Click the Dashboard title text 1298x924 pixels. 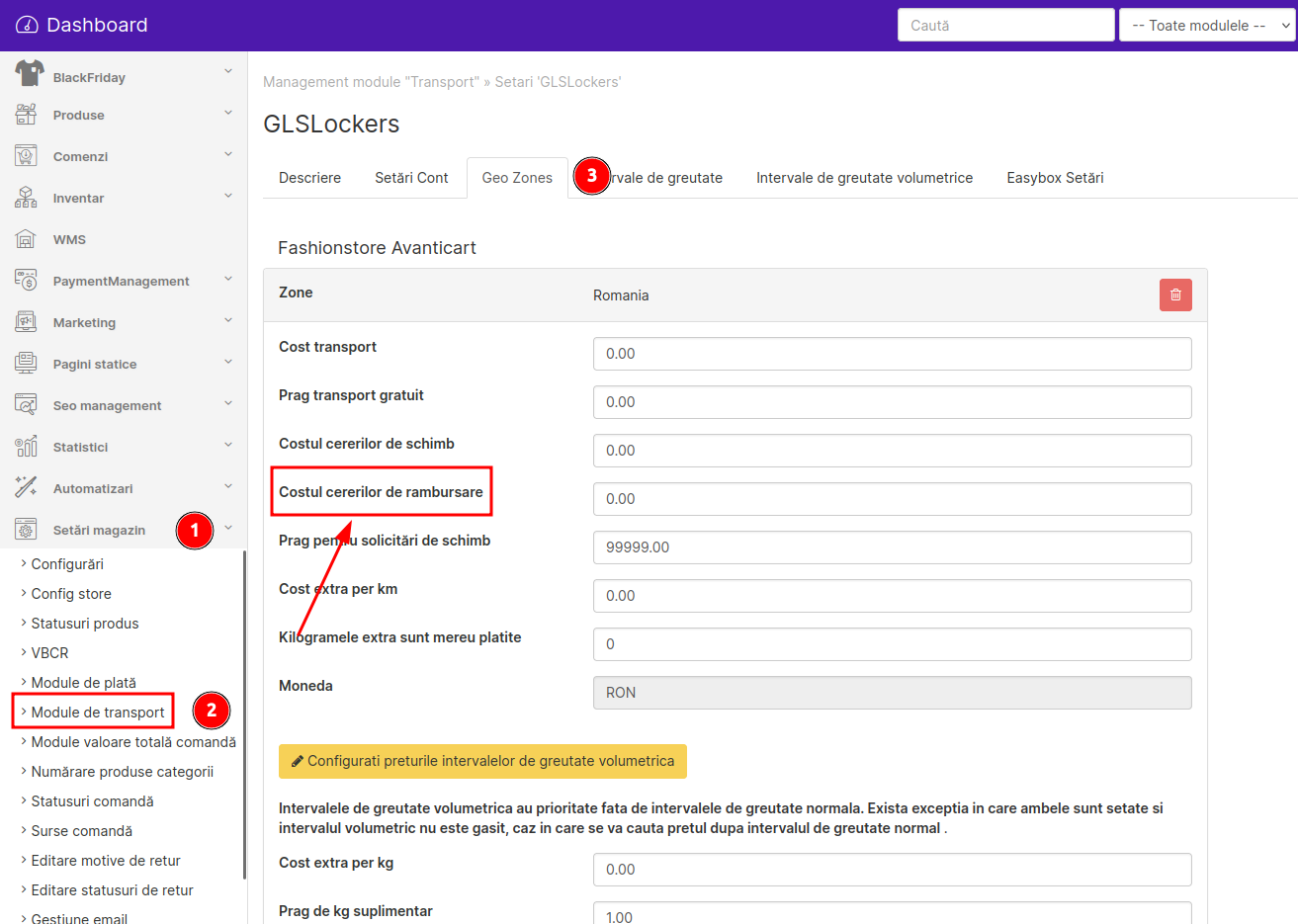(97, 25)
